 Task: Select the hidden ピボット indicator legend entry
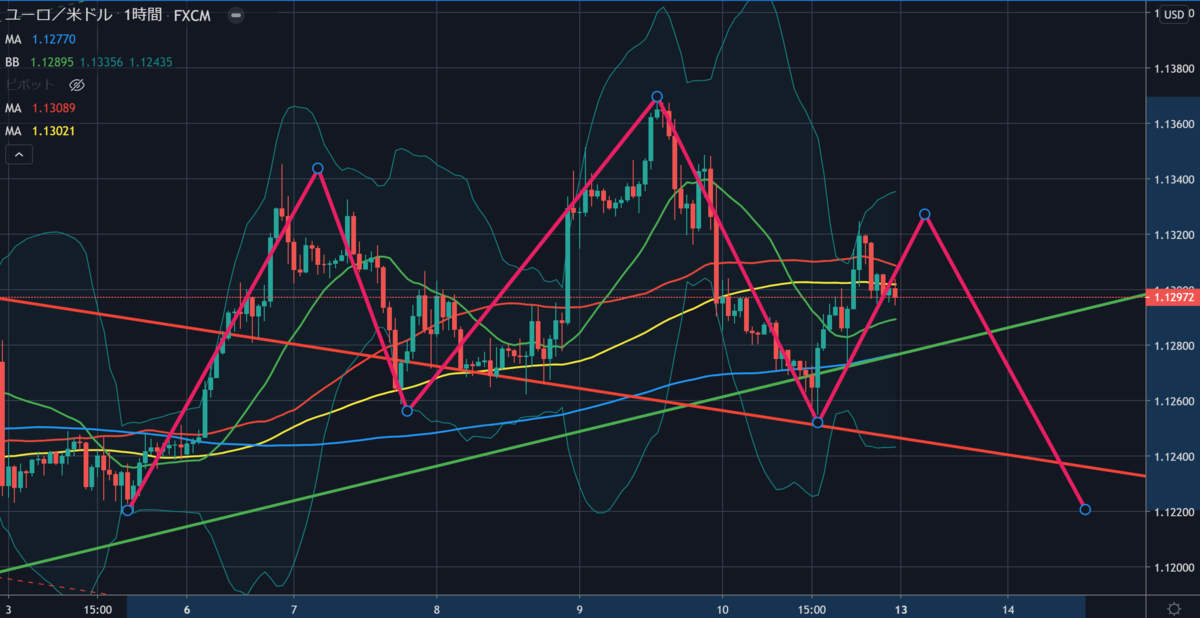[x=30, y=85]
